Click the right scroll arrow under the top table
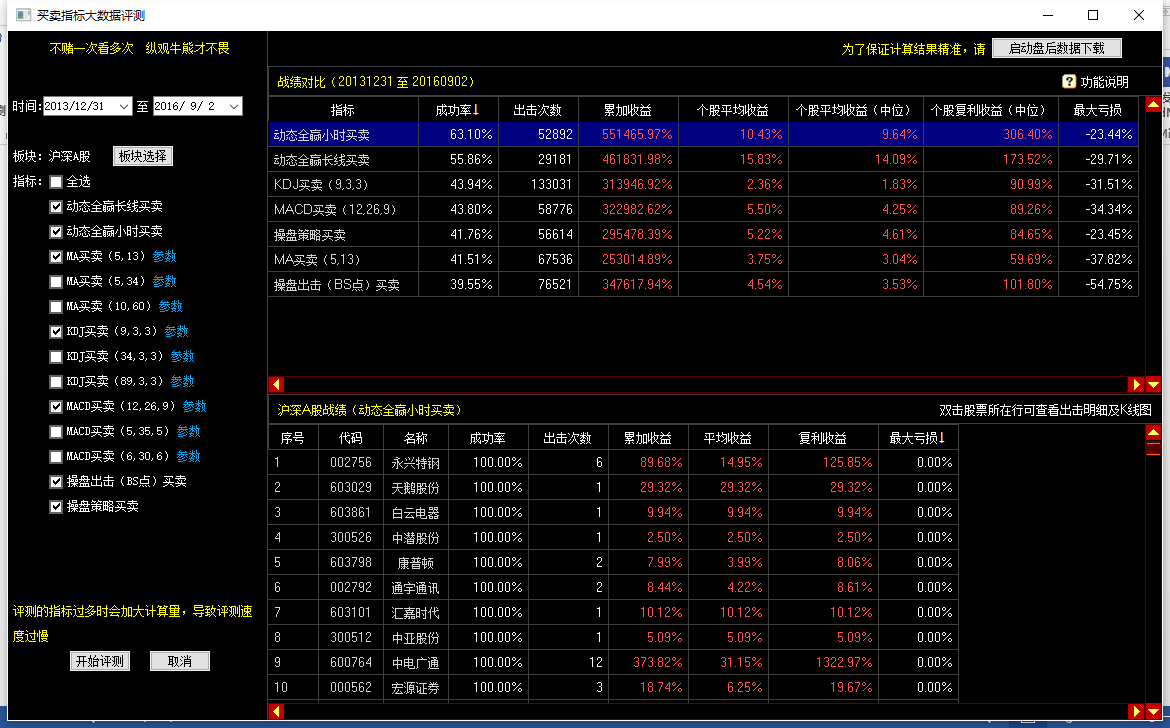1170x728 pixels. (1136, 384)
